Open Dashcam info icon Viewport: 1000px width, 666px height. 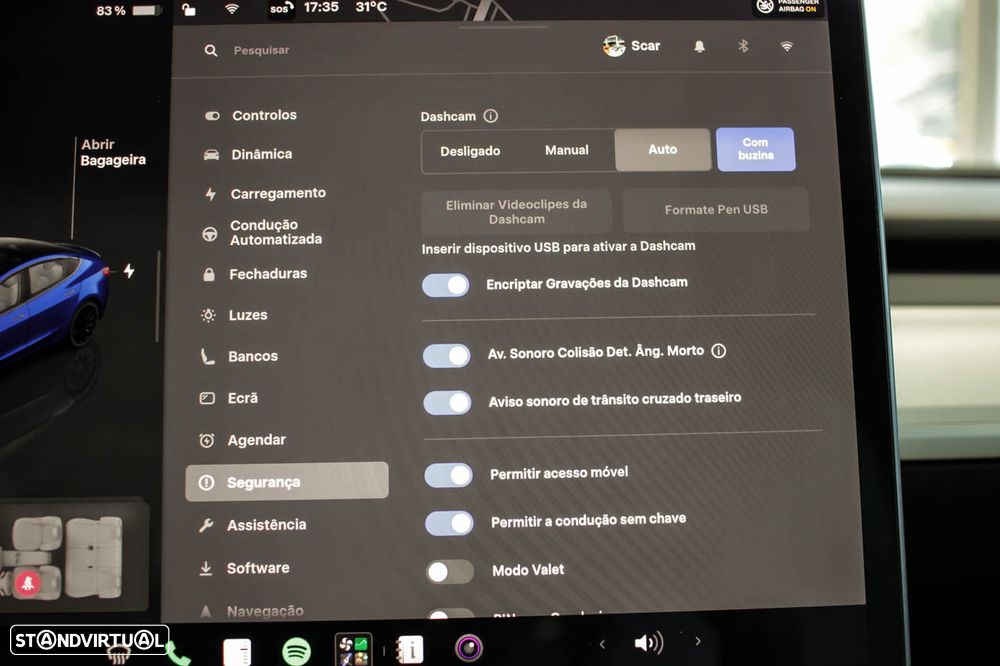point(490,116)
